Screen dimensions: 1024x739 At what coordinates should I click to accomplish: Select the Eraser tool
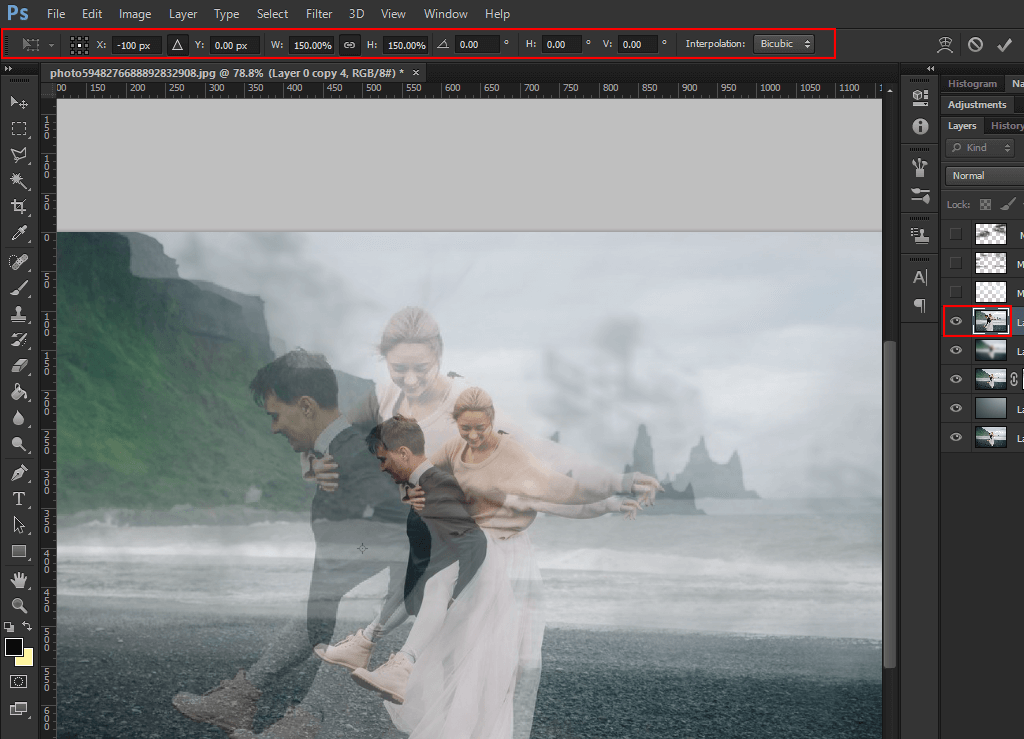coord(19,366)
